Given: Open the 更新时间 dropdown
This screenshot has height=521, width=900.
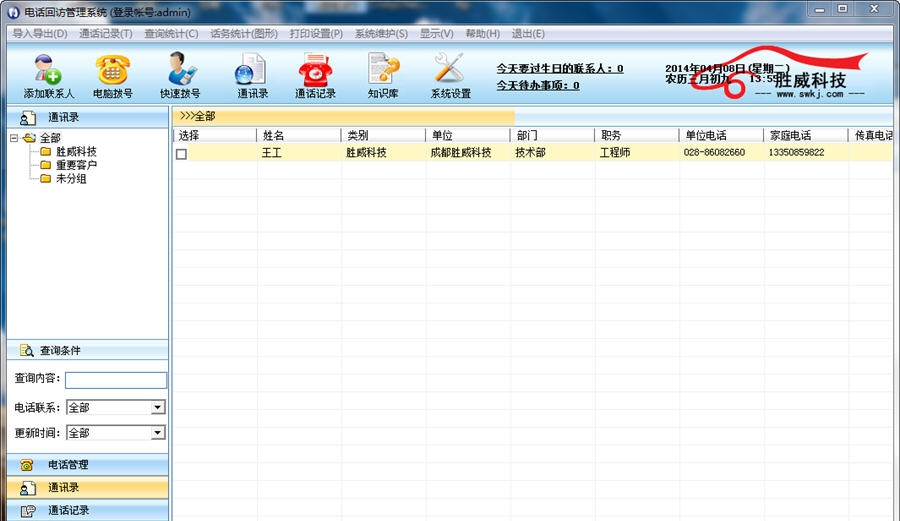Looking at the screenshot, I should (158, 433).
